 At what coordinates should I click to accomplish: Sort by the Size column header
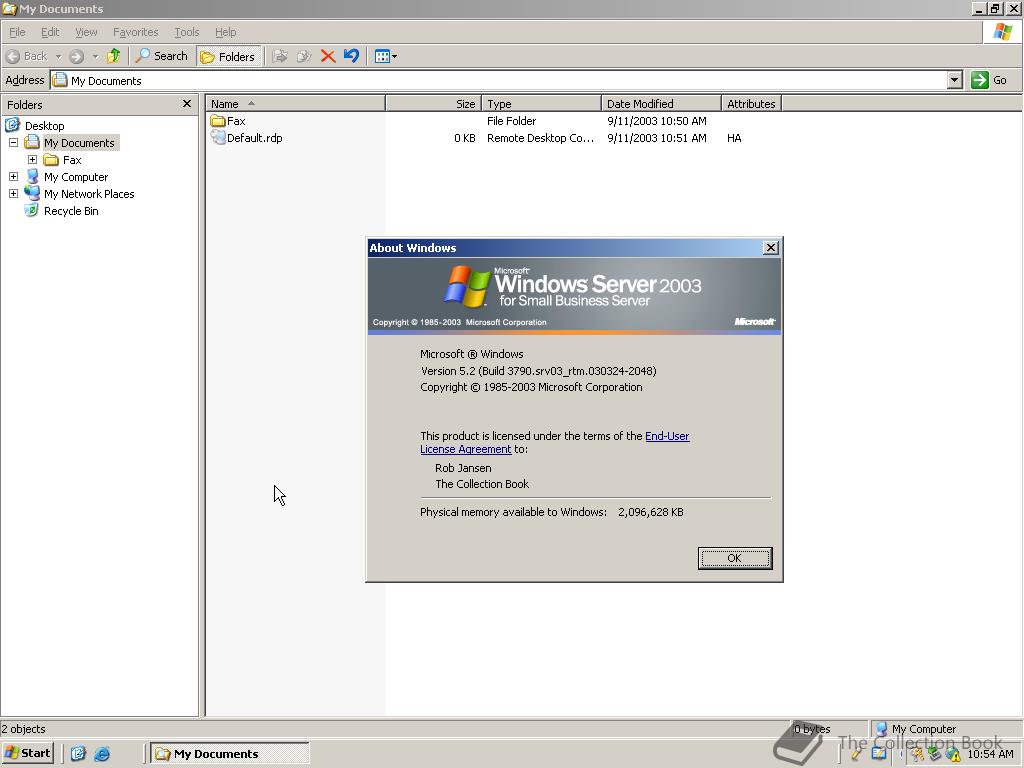434,104
